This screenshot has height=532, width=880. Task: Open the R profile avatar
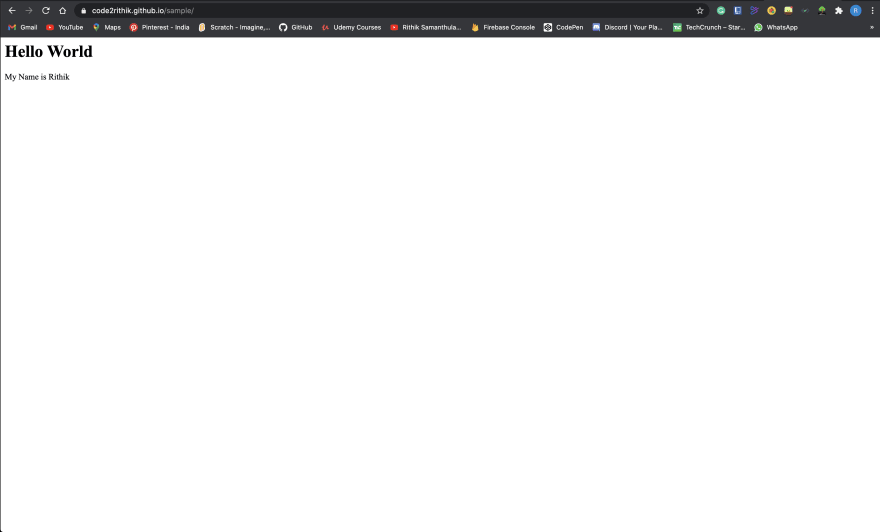pos(856,11)
